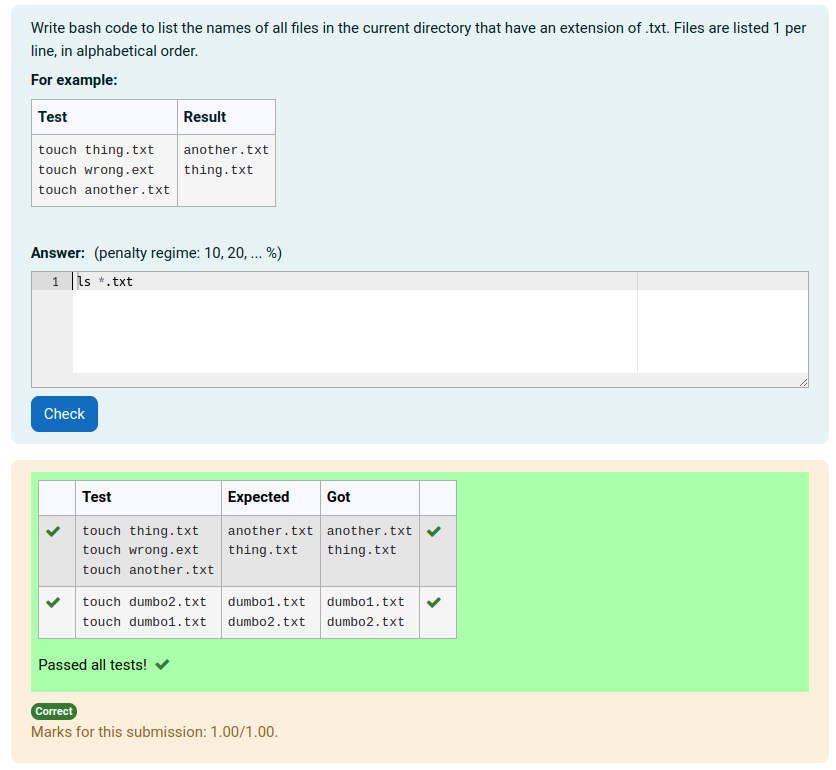This screenshot has width=836, height=770.
Task: Select the 'Expected' column header in the results table
Action: (258, 497)
